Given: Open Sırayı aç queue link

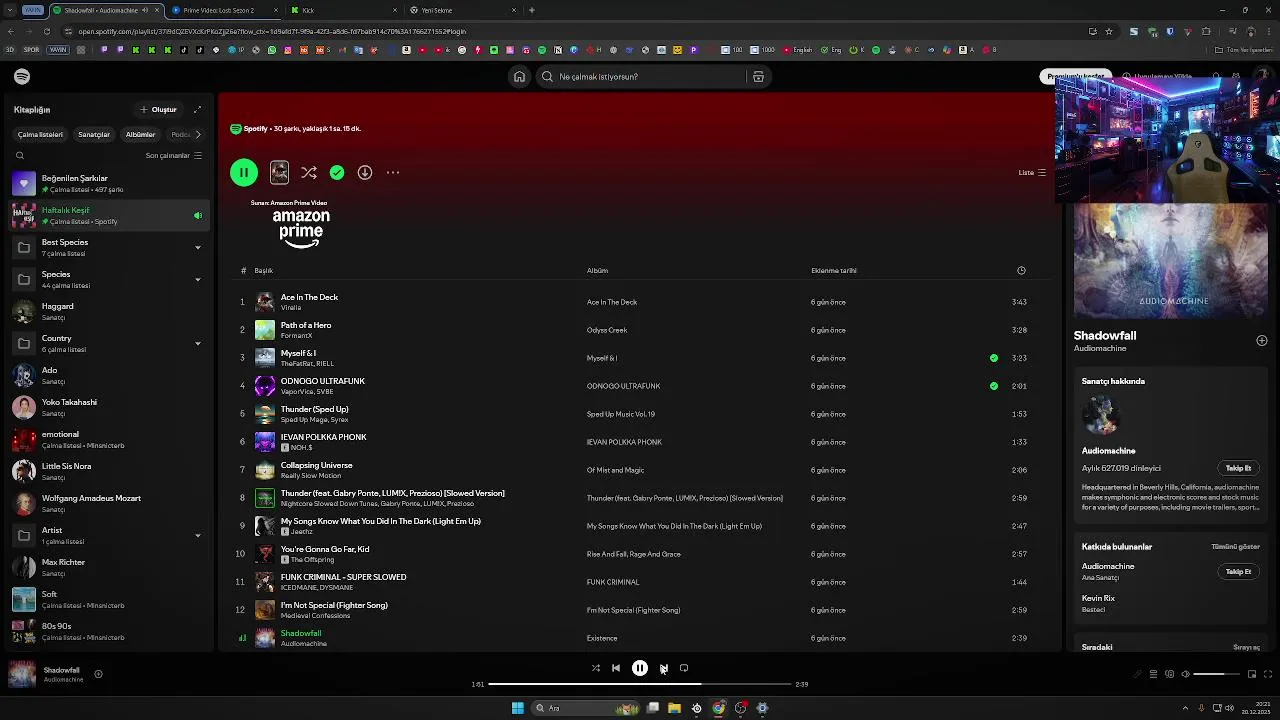Looking at the screenshot, I should tap(1246, 647).
